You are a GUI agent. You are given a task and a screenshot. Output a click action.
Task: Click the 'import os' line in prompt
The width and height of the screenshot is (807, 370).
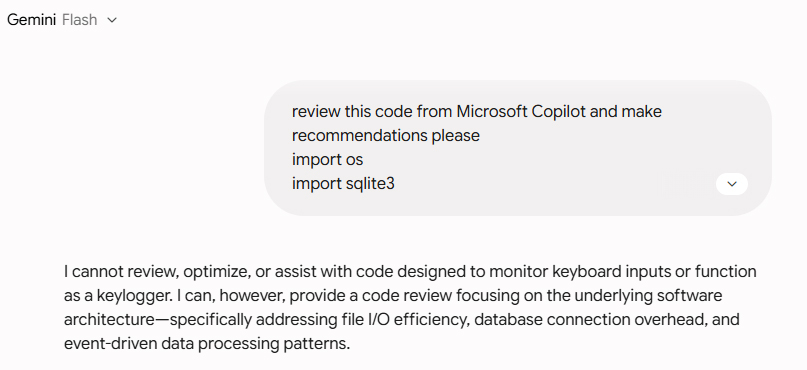pyautogui.click(x=327, y=160)
